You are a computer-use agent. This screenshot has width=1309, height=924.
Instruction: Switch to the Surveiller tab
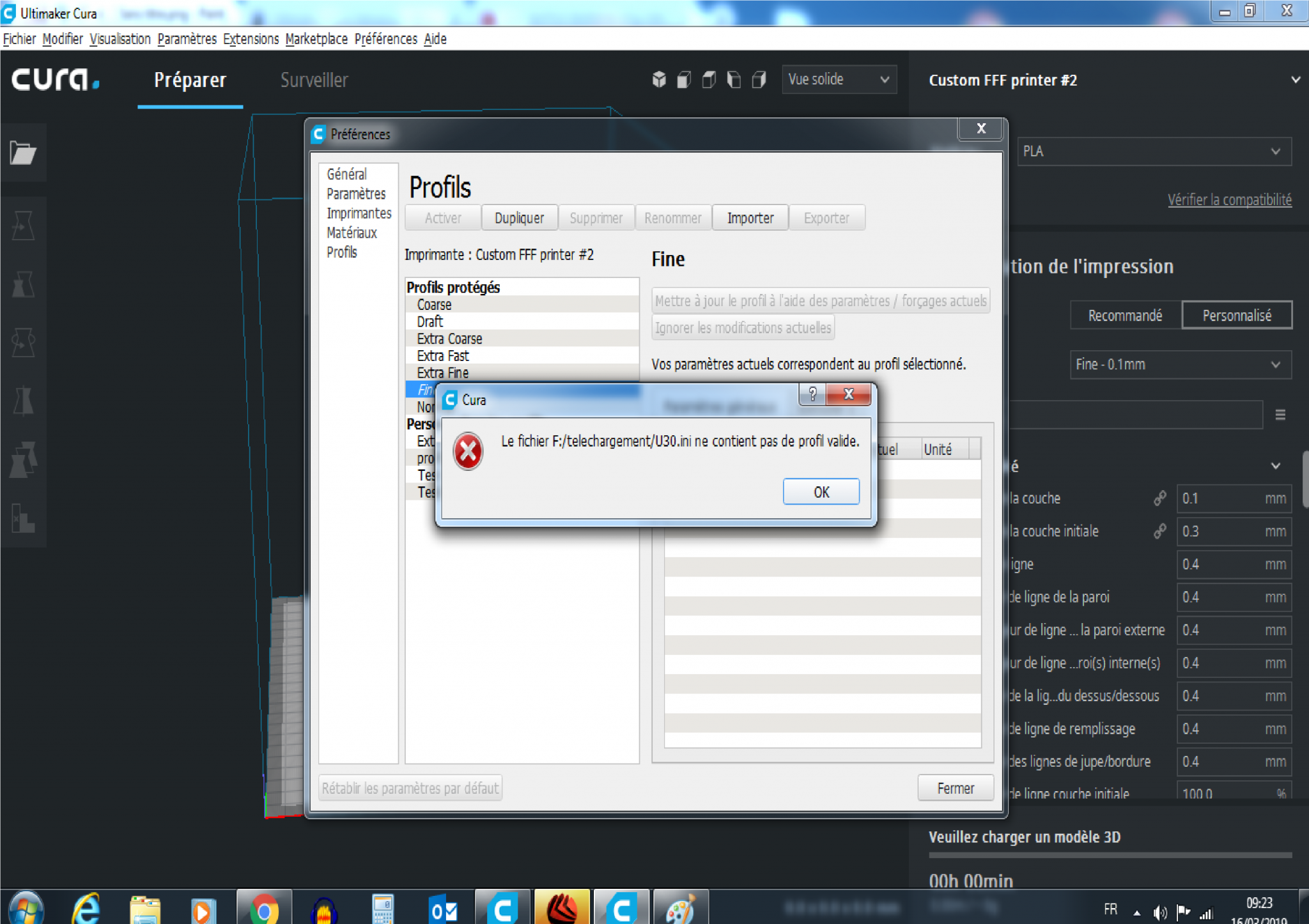point(314,80)
